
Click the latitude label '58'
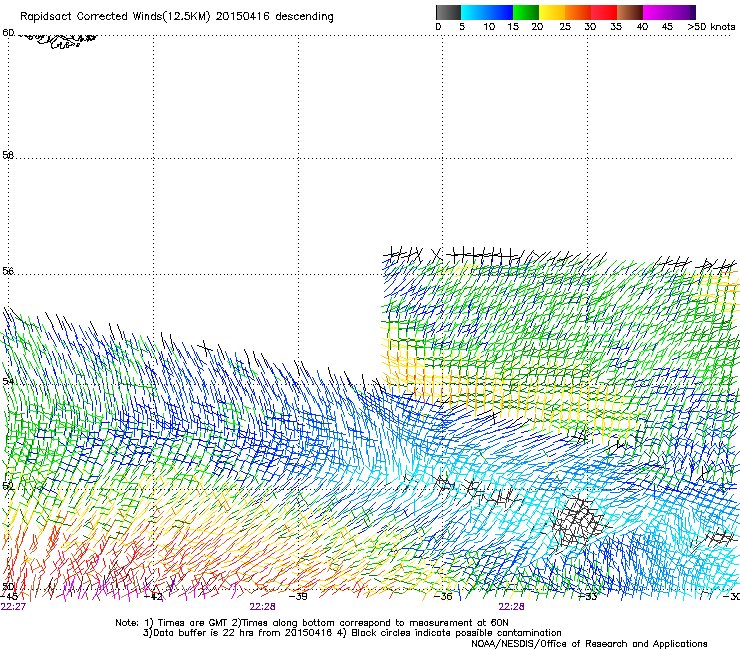[x=8, y=155]
